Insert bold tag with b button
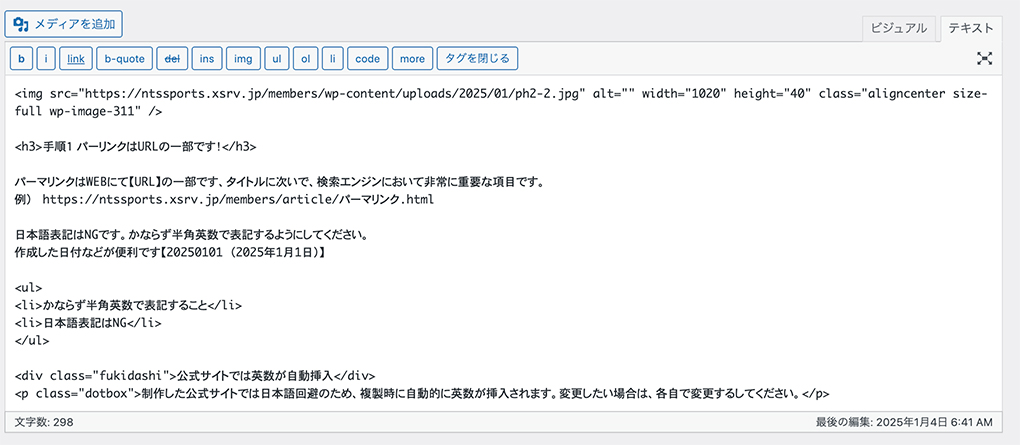Screen dimensions: 1020x445 tap(21, 59)
